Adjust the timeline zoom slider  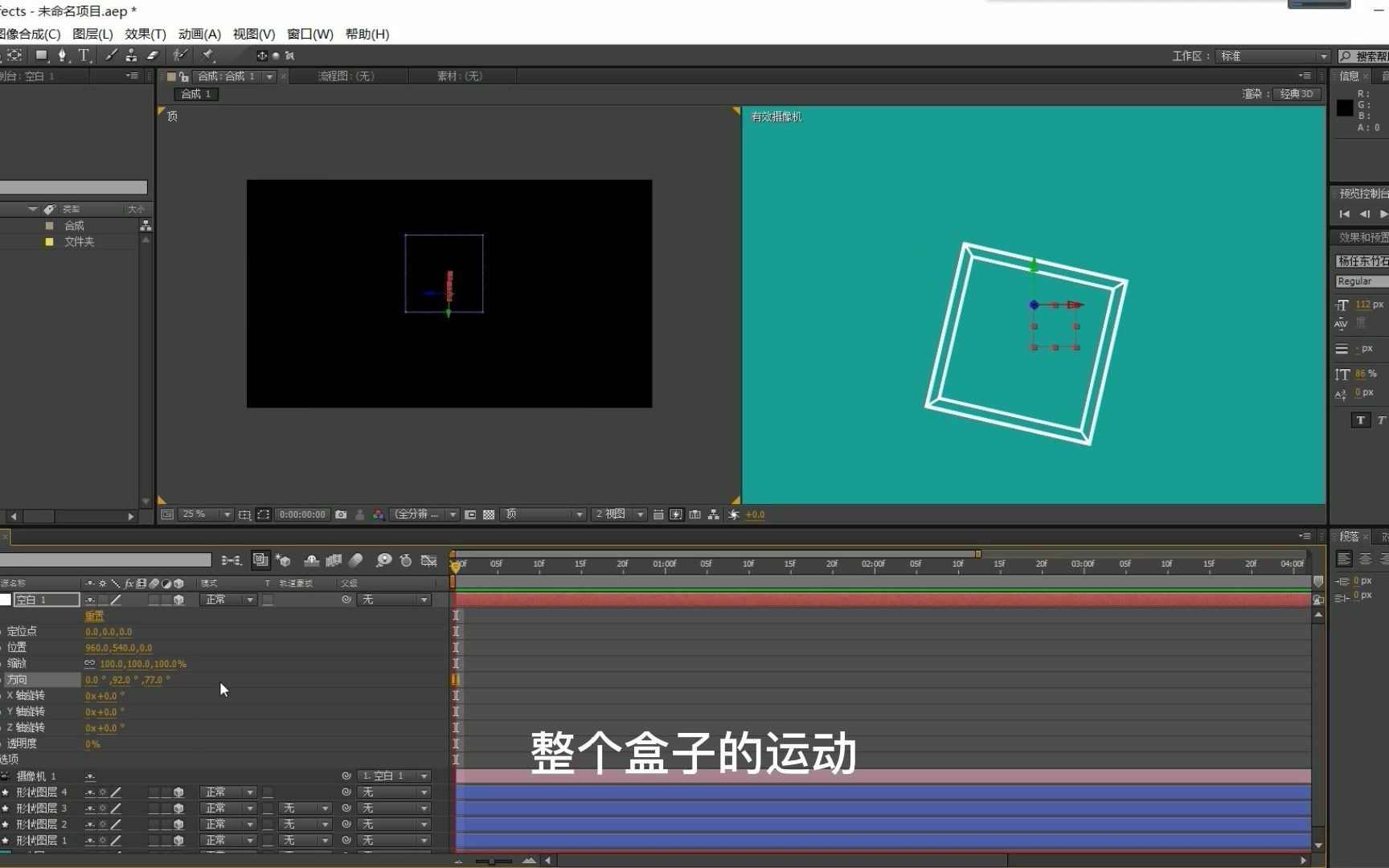coord(493,861)
